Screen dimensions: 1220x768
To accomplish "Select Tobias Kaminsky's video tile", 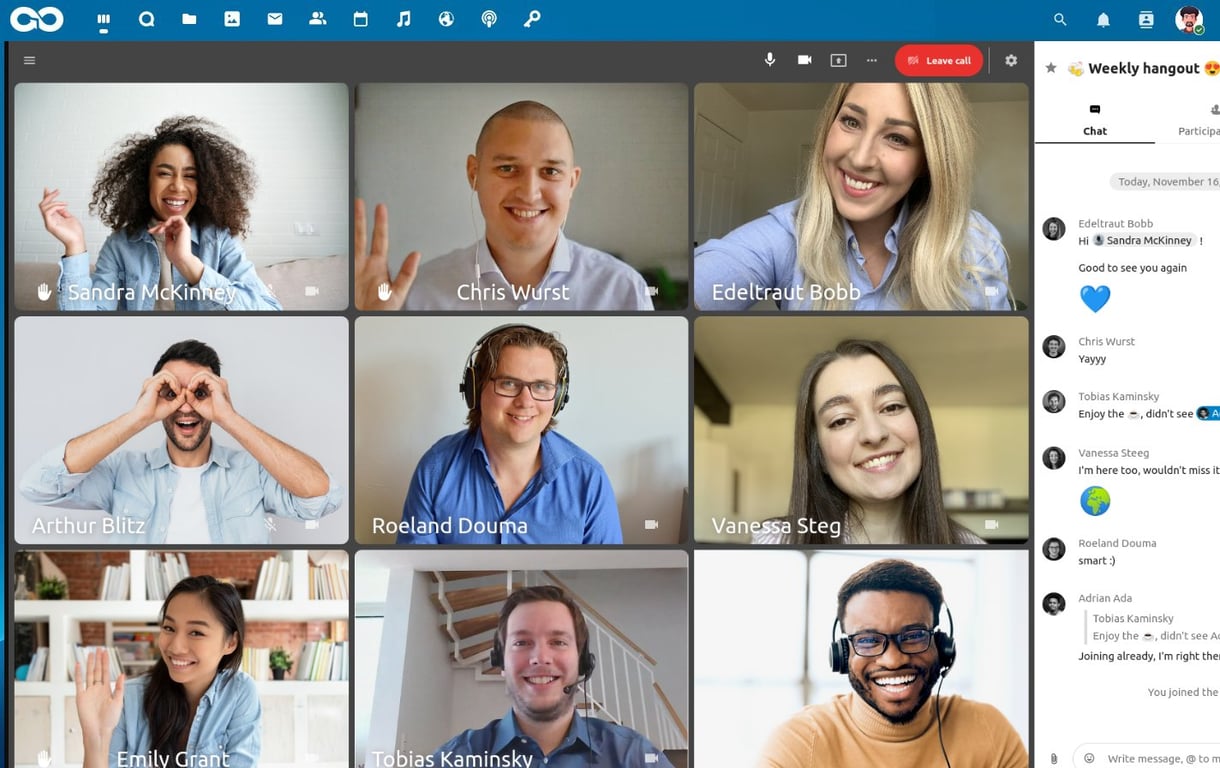I will pos(521,659).
